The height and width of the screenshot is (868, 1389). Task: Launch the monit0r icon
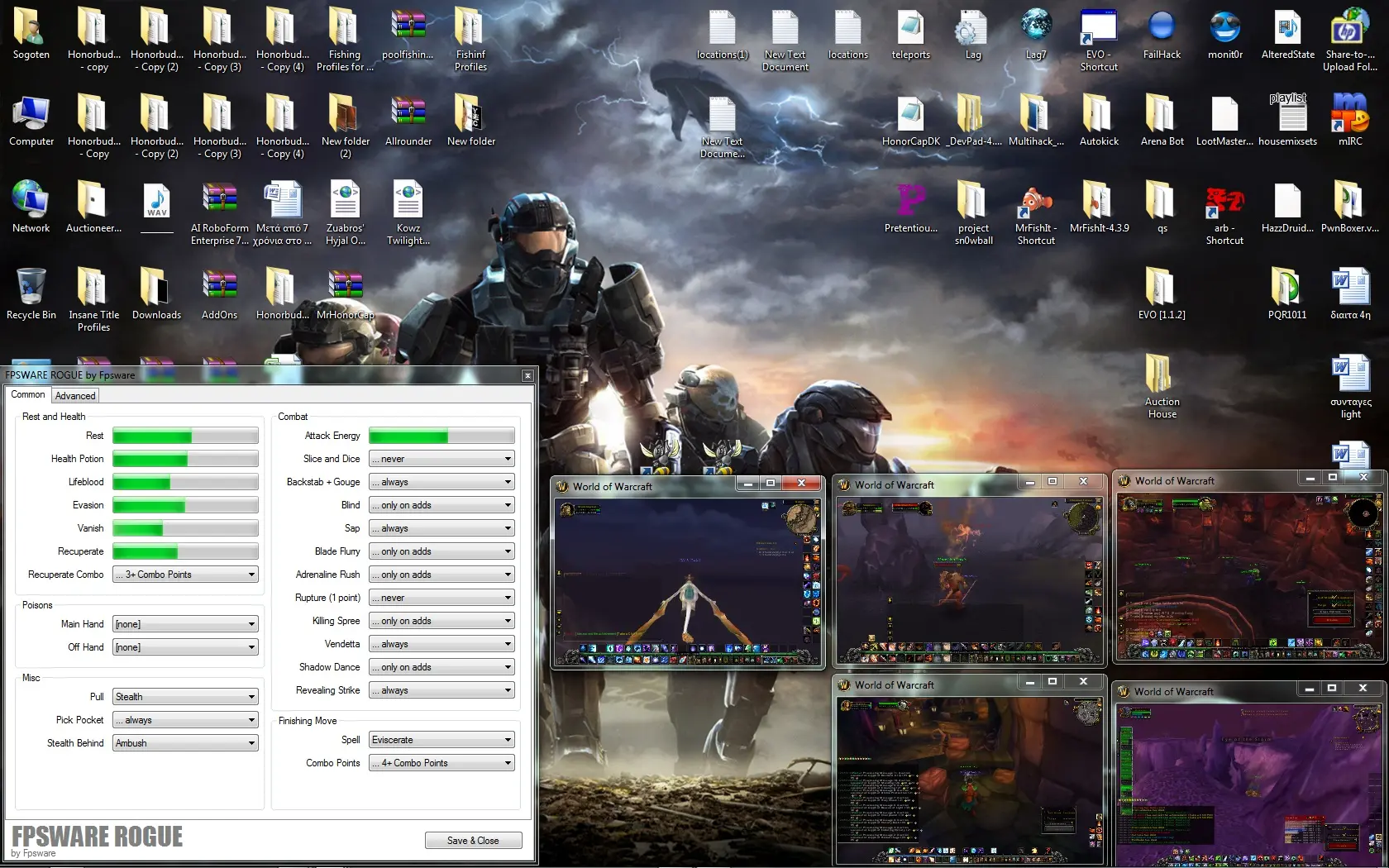click(x=1224, y=35)
